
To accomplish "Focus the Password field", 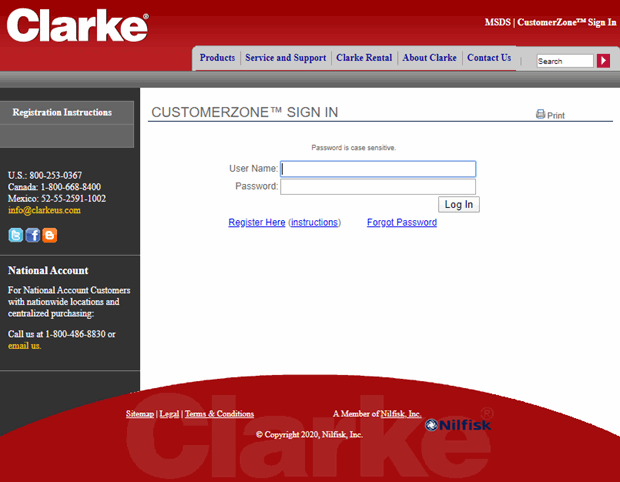I will click(x=378, y=187).
